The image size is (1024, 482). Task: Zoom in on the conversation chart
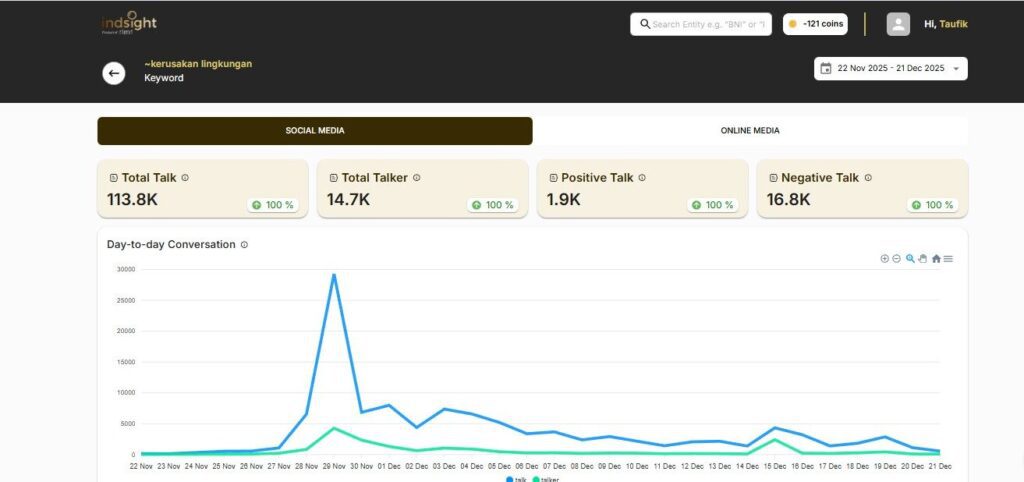pyautogui.click(x=884, y=258)
